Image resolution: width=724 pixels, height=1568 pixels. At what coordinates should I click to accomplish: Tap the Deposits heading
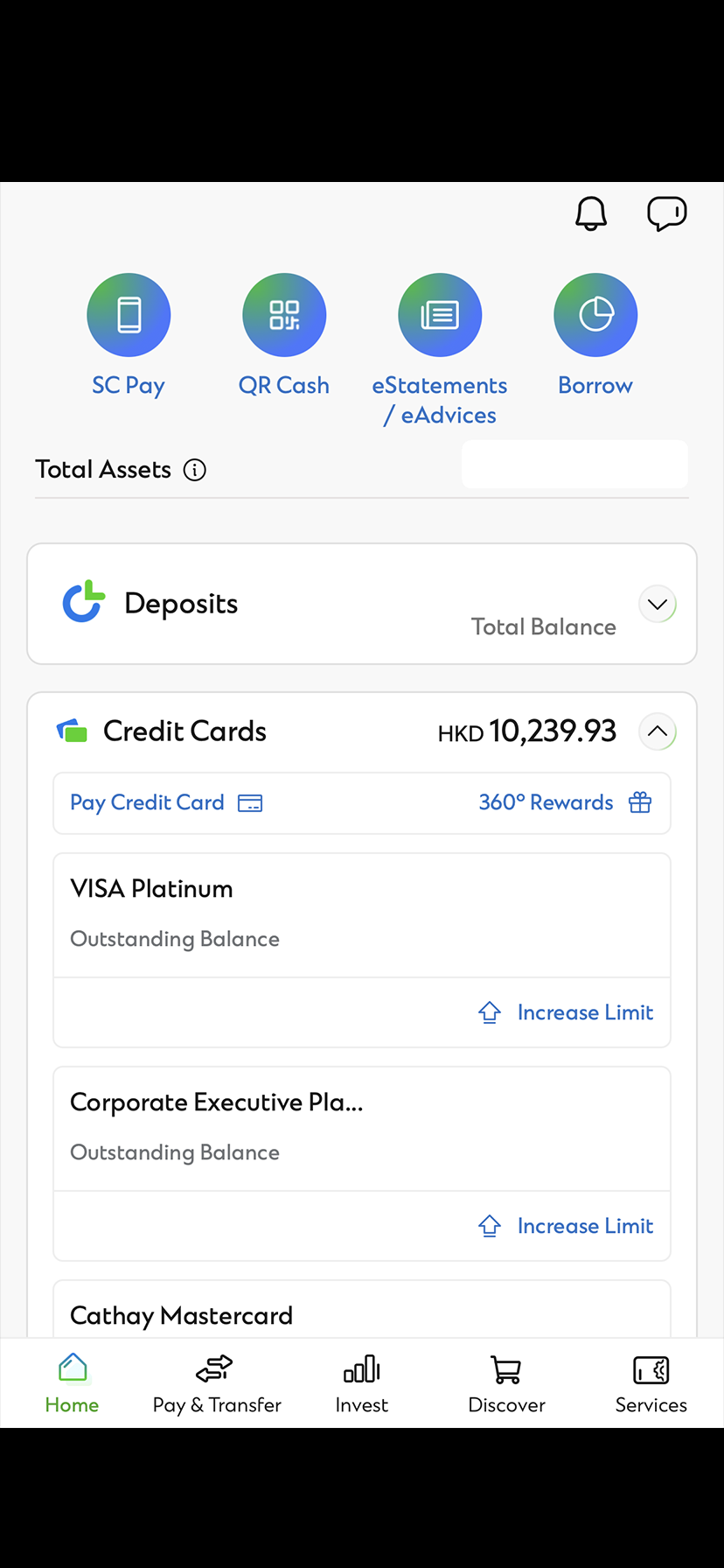tap(181, 604)
